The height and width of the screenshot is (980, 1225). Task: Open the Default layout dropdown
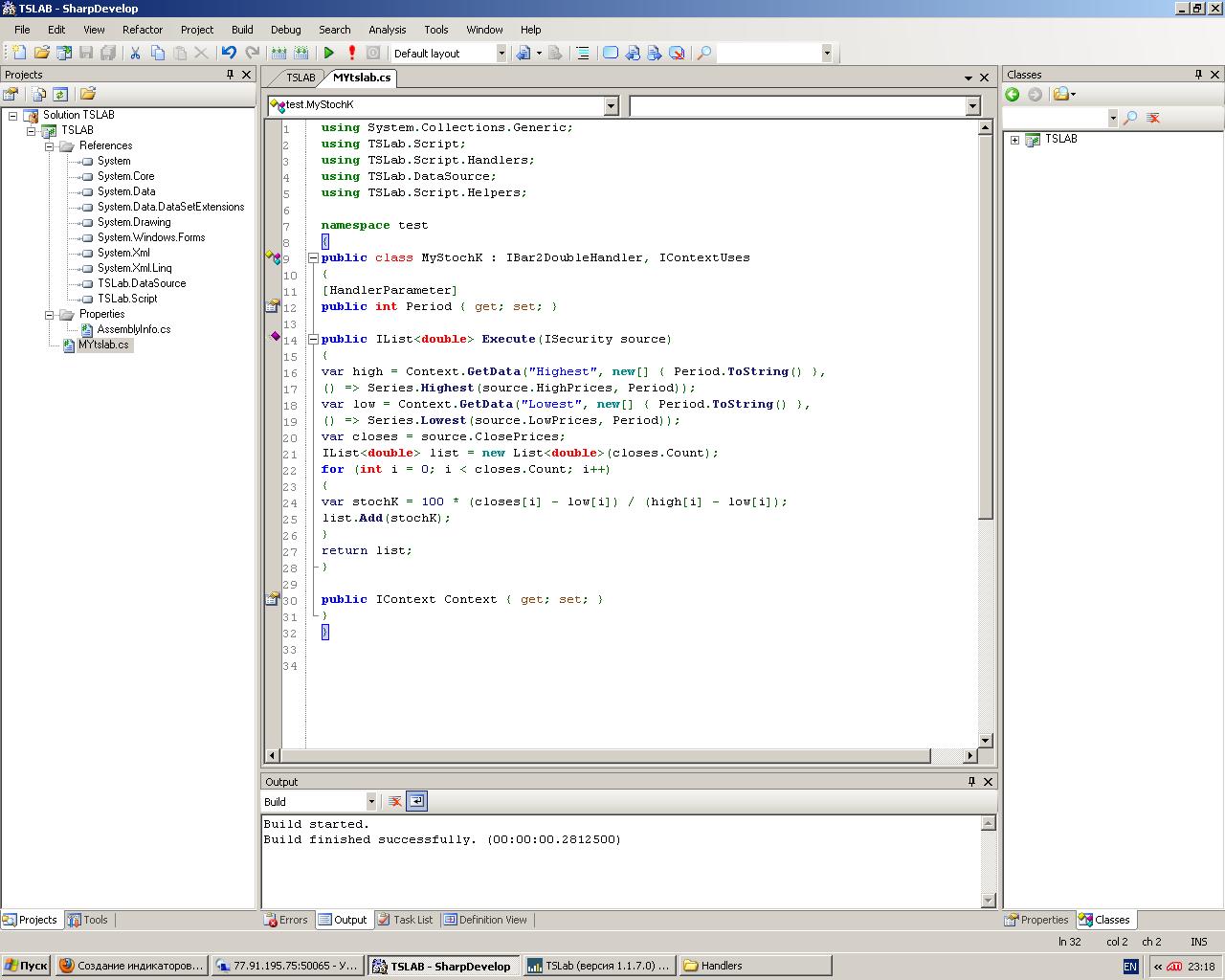point(501,54)
